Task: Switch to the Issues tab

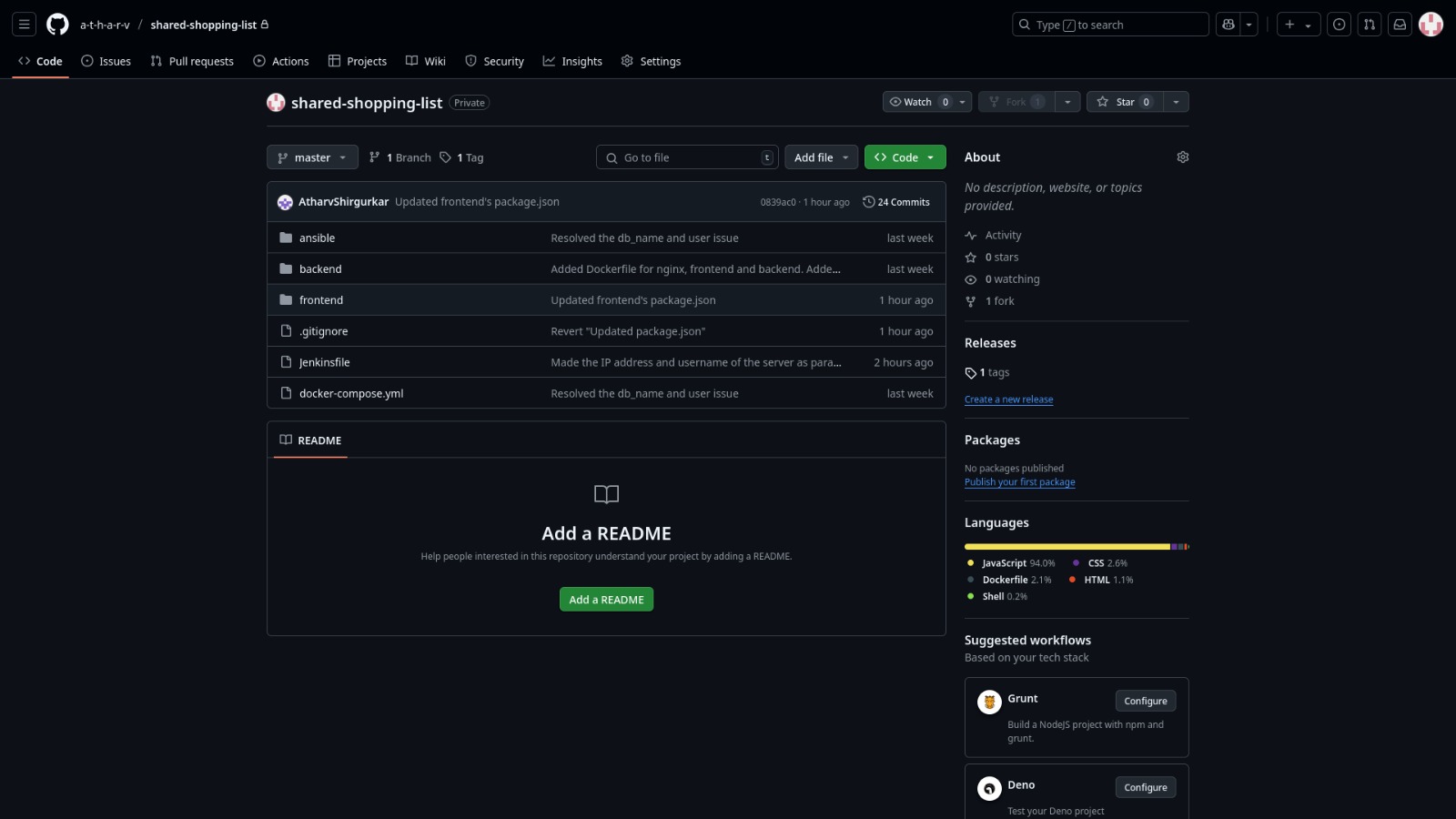Action: (x=106, y=61)
